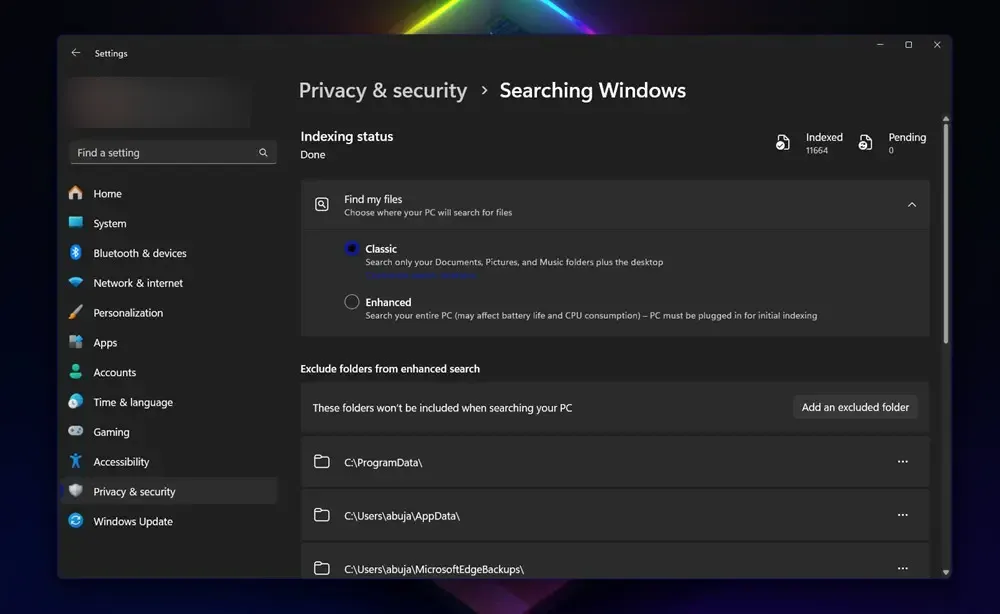Image resolution: width=1000 pixels, height=614 pixels.
Task: Select Privacy & security in the sidebar
Action: click(133, 491)
